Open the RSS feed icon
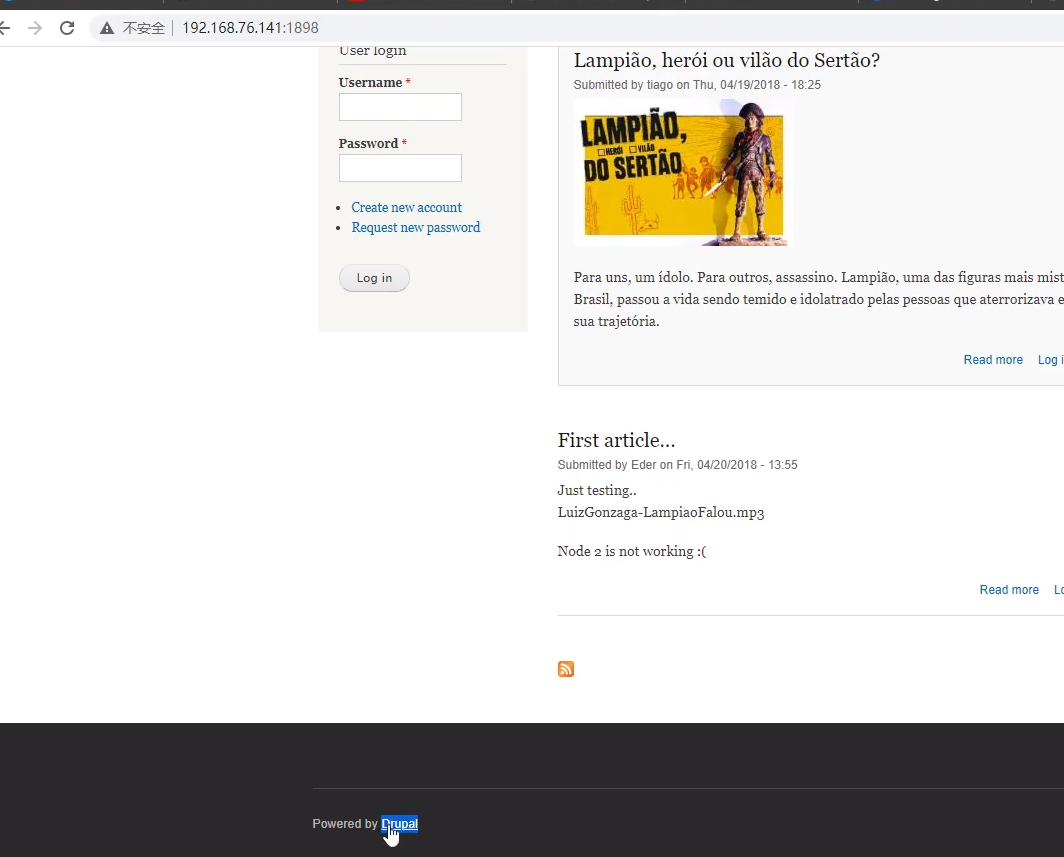Image resolution: width=1064 pixels, height=857 pixels. click(566, 669)
